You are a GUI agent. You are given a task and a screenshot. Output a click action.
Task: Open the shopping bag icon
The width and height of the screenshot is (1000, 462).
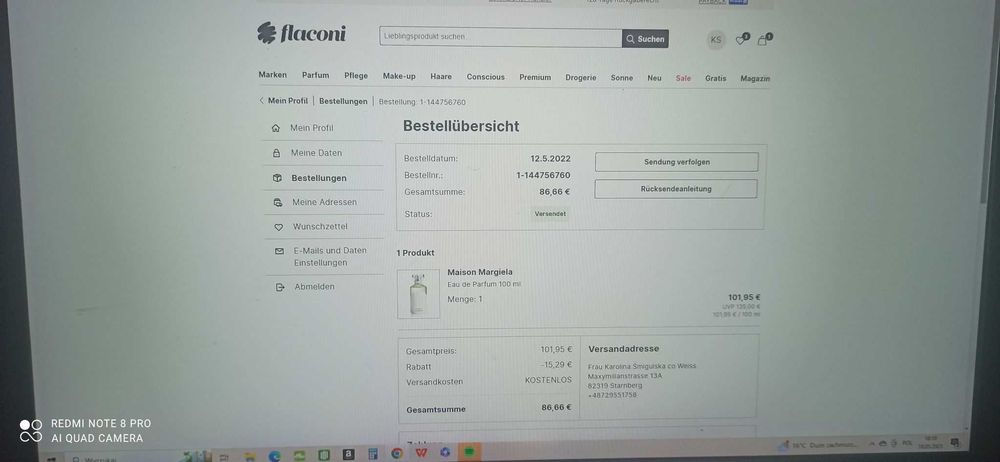[764, 40]
